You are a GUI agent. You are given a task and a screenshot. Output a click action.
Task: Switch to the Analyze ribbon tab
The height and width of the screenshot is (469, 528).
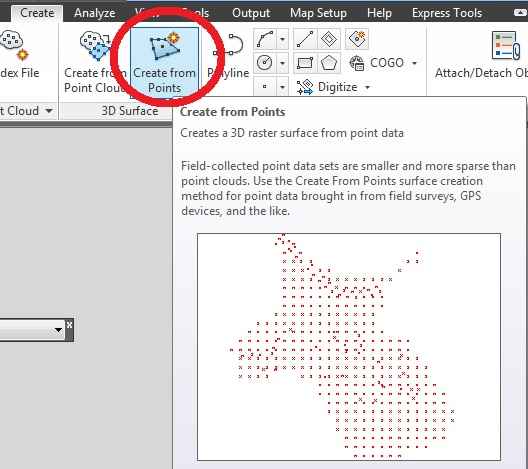coord(95,13)
